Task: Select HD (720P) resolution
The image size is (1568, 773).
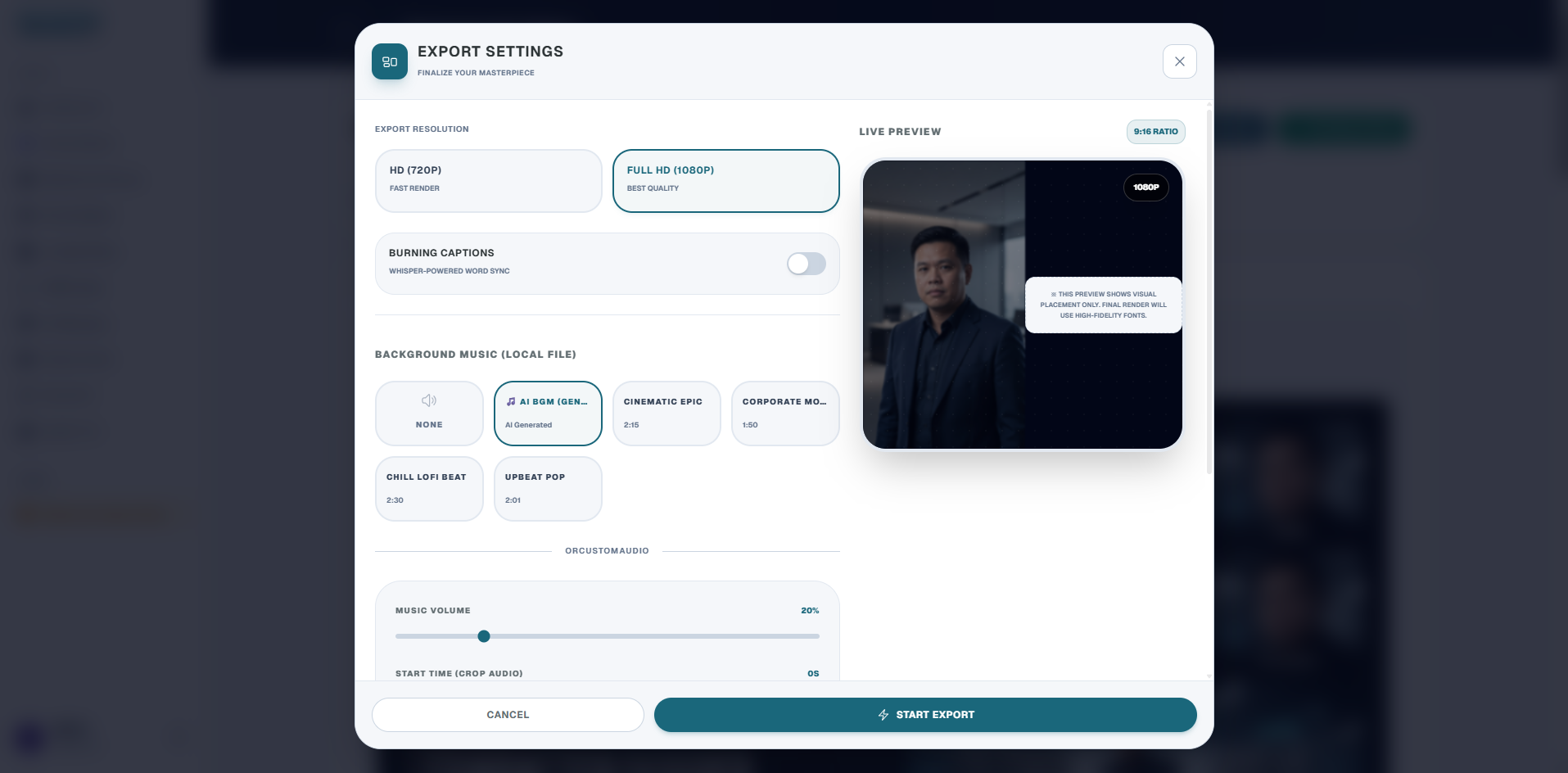Action: coord(489,181)
